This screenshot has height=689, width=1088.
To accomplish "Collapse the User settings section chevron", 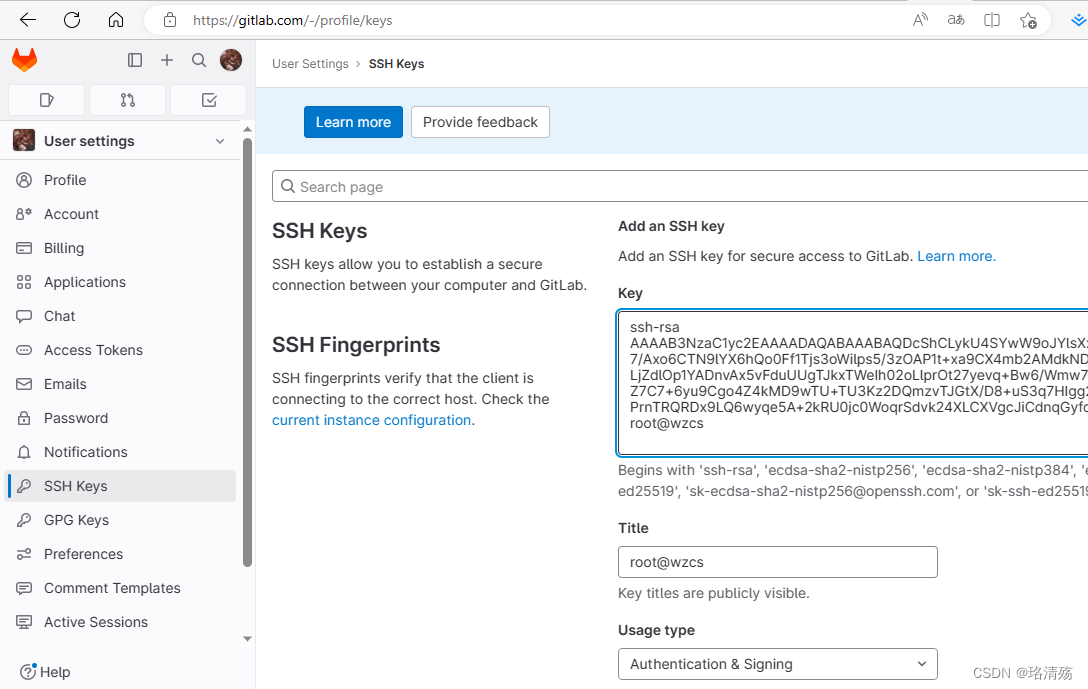I will tap(220, 142).
